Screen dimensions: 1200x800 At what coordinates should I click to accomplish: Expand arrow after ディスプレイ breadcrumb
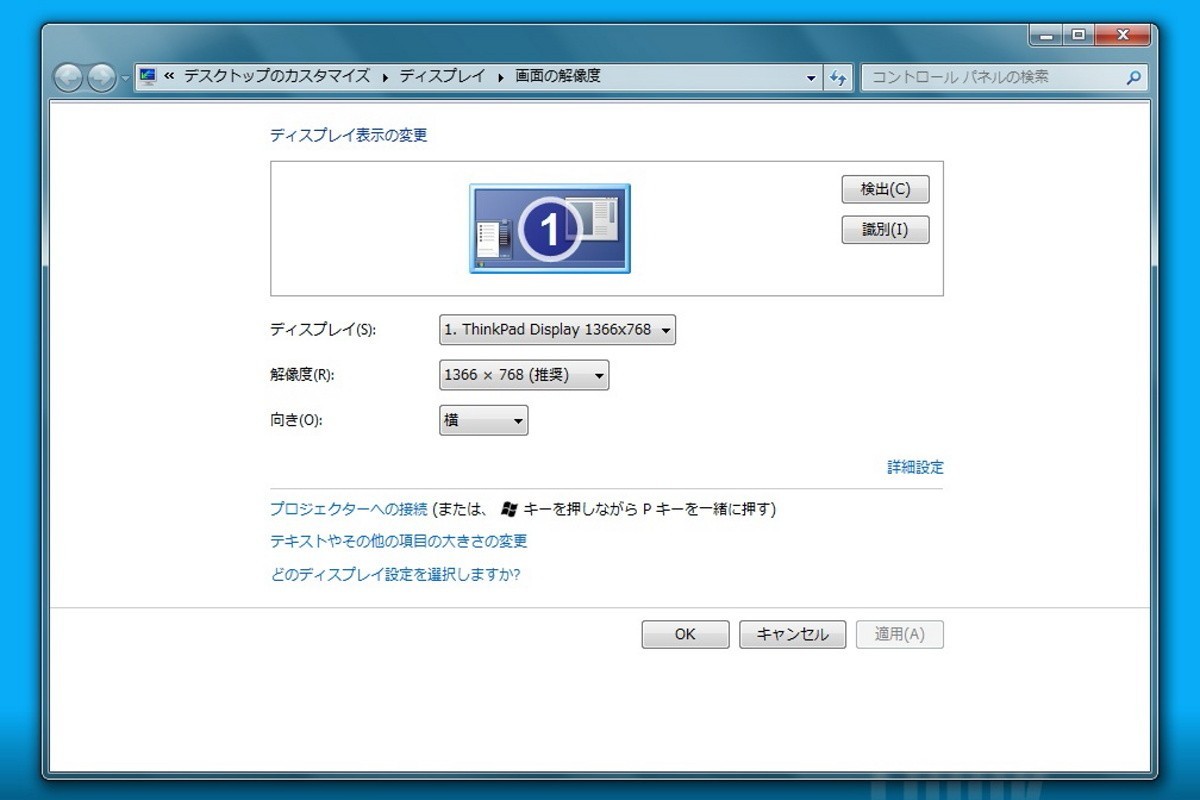point(500,77)
